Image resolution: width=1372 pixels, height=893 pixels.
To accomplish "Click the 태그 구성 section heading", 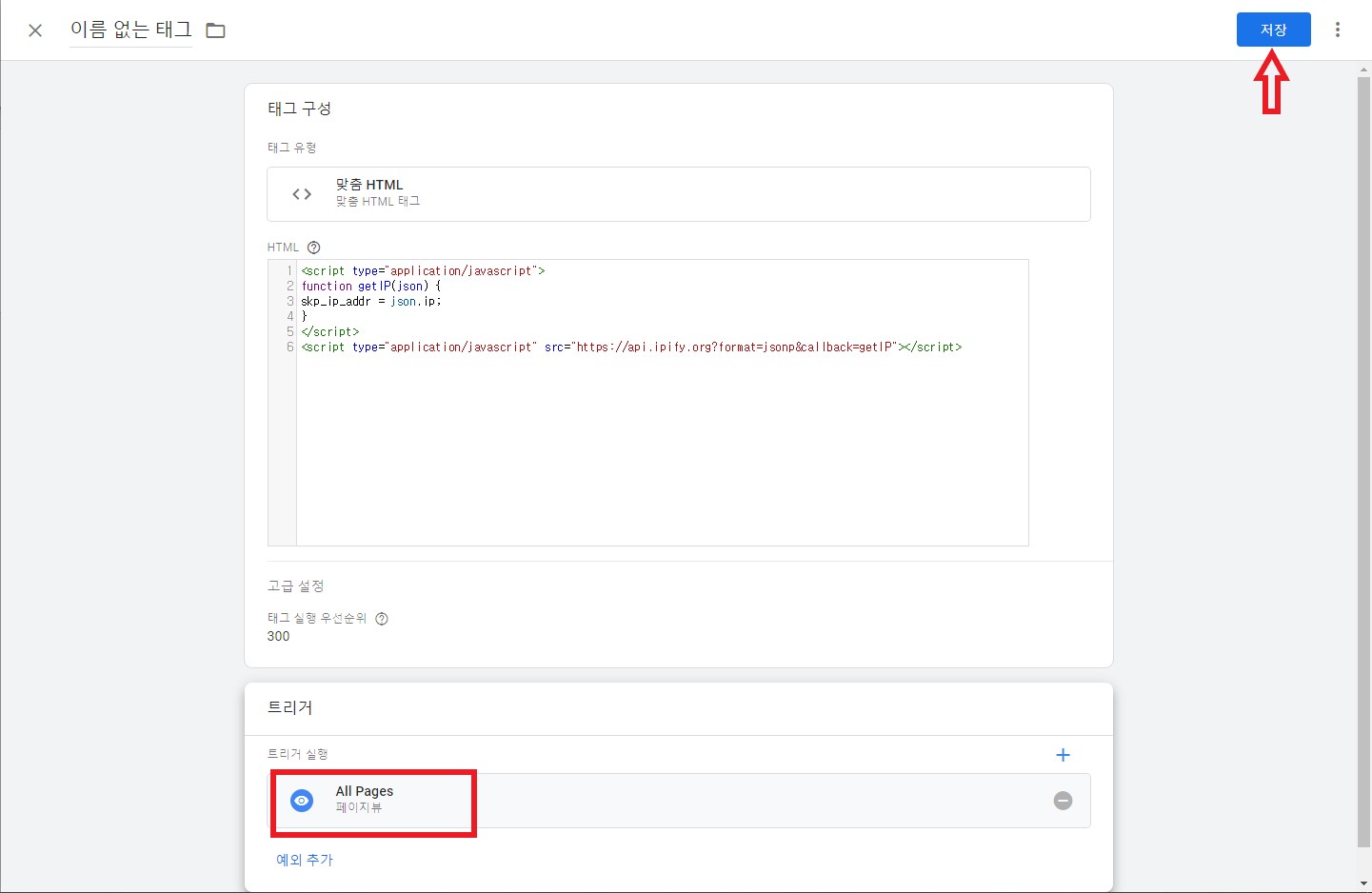I will tap(300, 109).
